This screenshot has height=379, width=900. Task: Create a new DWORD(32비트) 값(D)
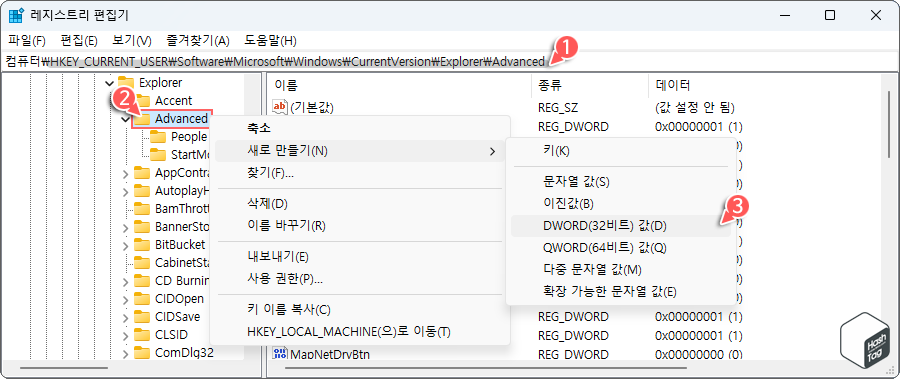pos(620,226)
